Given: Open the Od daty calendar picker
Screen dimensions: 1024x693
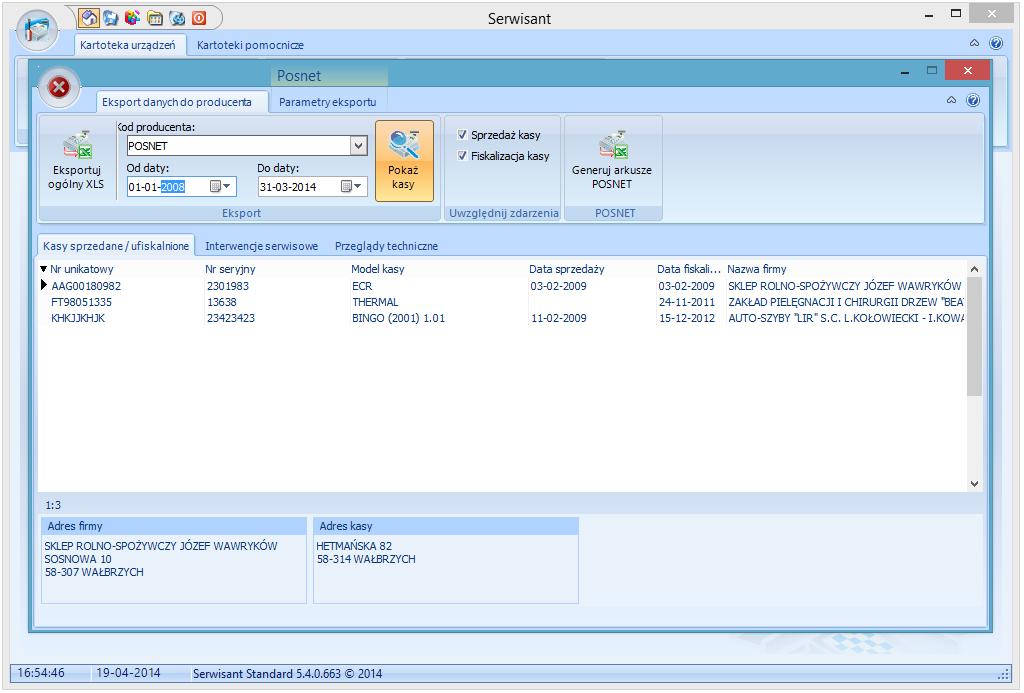Looking at the screenshot, I should pos(215,187).
